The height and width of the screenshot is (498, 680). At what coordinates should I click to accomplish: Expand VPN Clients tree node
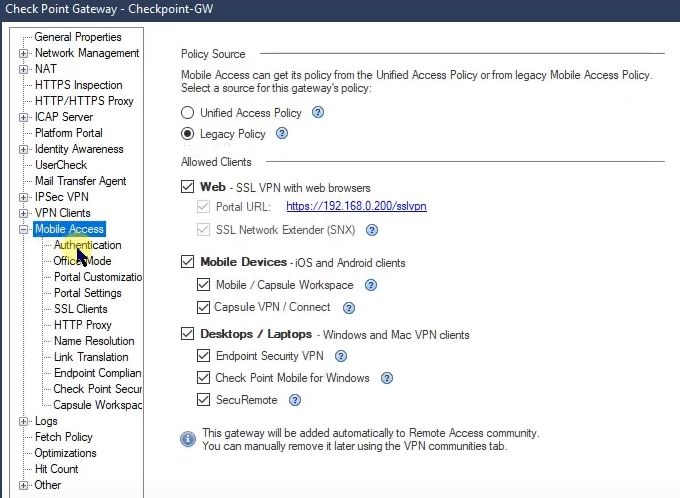pos(23,213)
